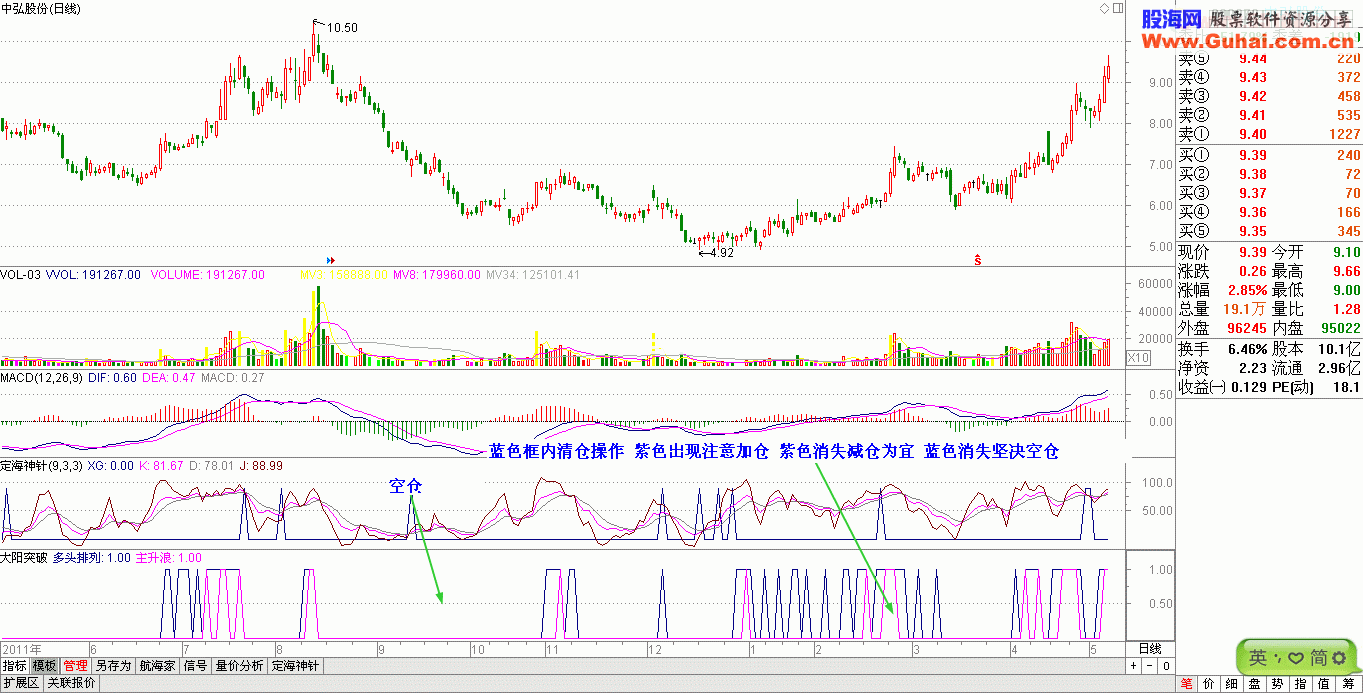Click the 关联报价 tab
The image size is (1363, 693).
(70, 684)
